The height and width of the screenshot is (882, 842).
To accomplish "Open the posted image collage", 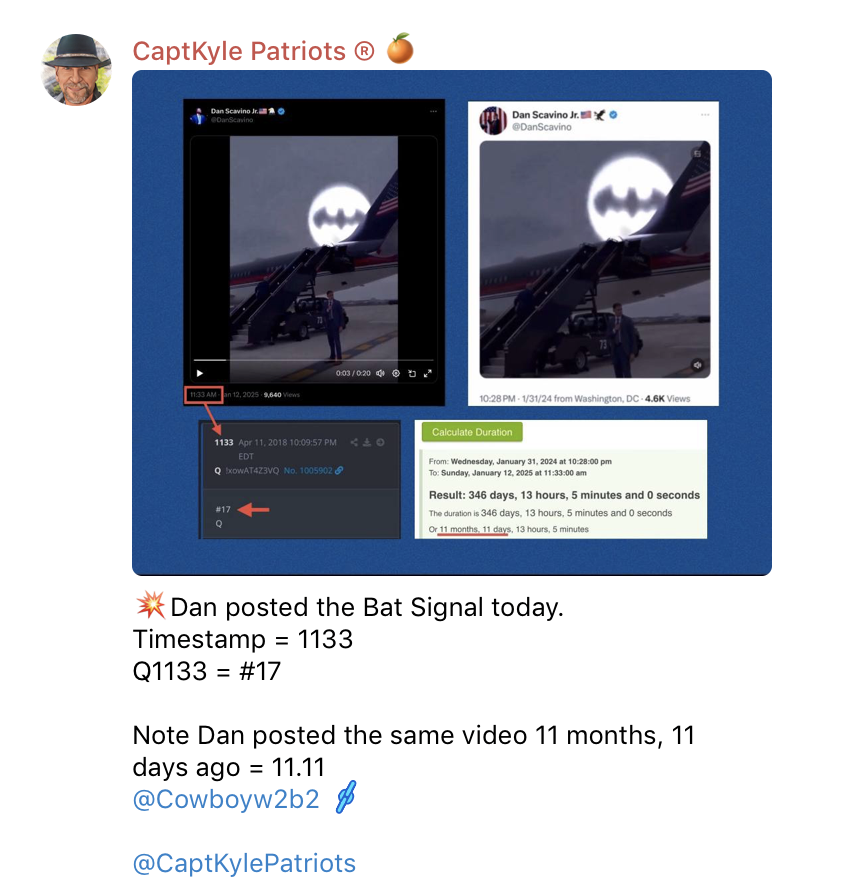I will [452, 322].
